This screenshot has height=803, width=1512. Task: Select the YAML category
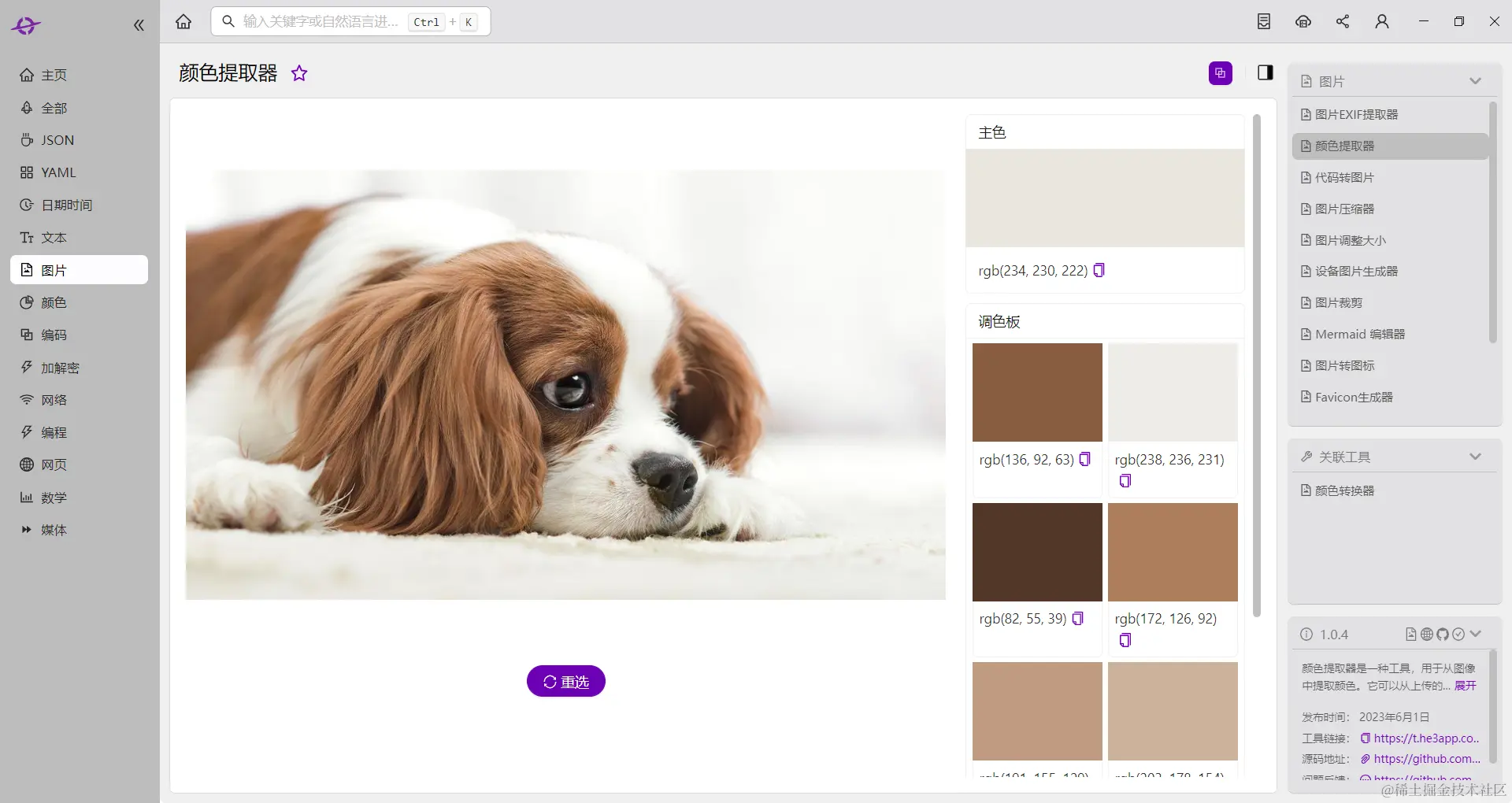pyautogui.click(x=79, y=172)
